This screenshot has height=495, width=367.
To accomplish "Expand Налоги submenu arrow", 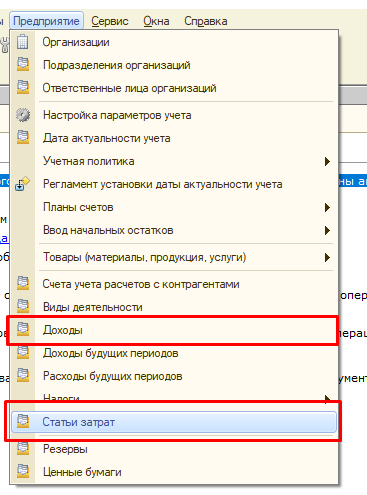I will point(327,398).
